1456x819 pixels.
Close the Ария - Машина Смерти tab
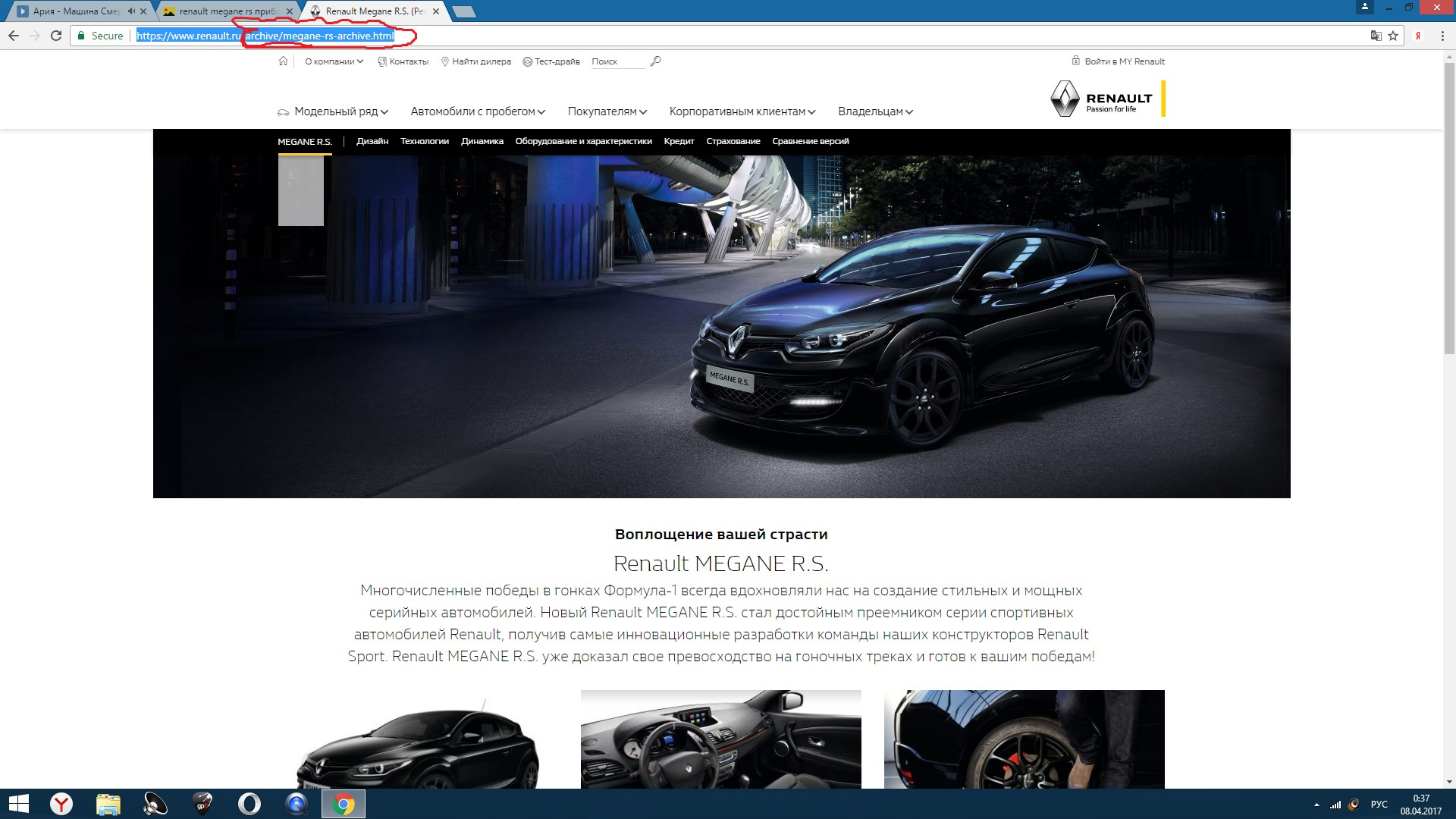[x=143, y=11]
